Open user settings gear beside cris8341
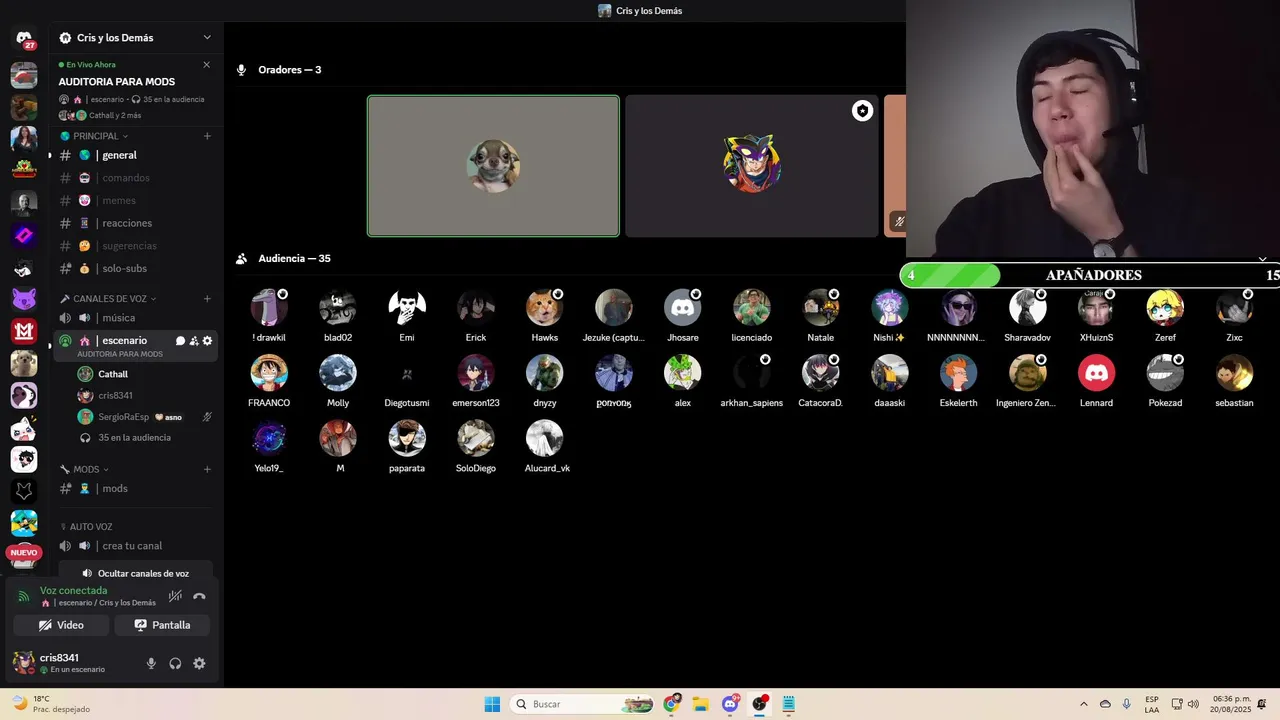Screen dimensions: 1280x720 coord(199,663)
